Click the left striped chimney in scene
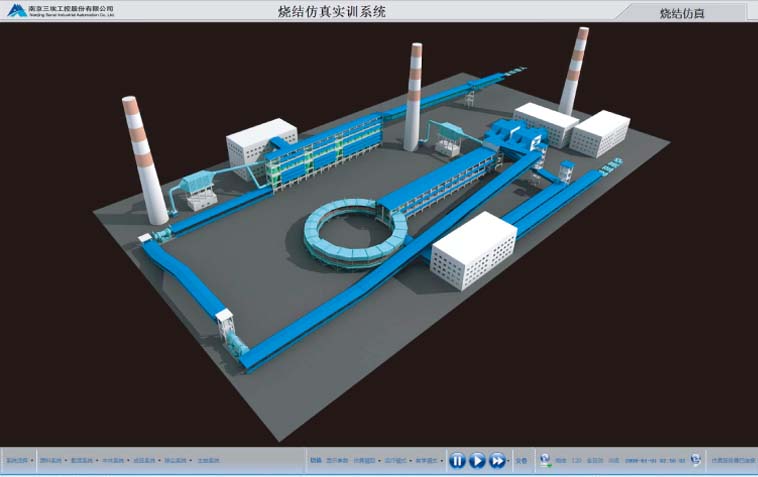The height and width of the screenshot is (477, 758). click(144, 160)
